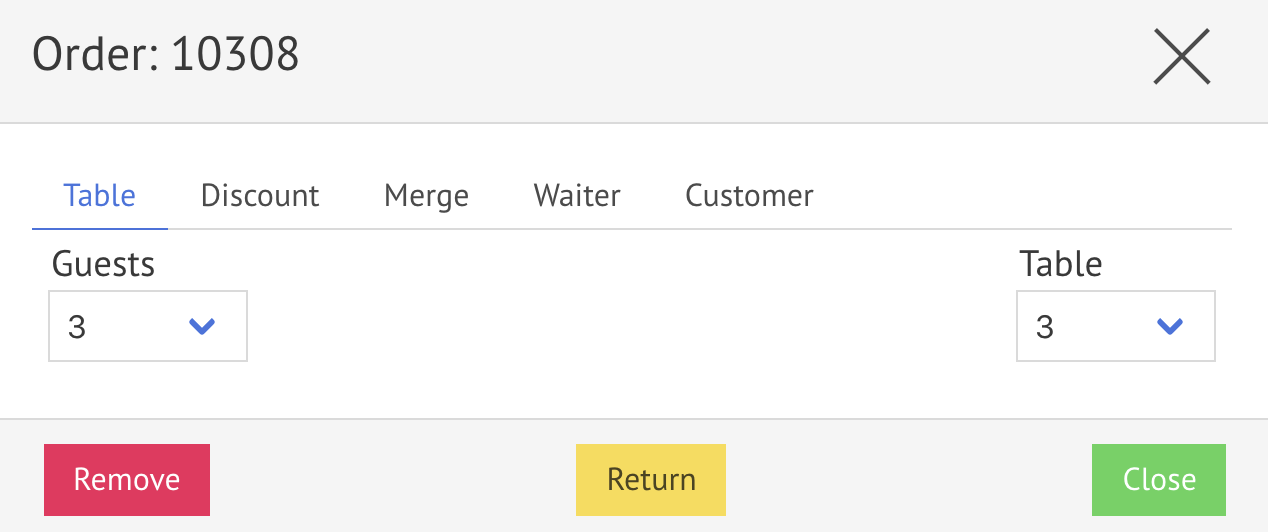
Task: Click the Guests field label
Action: coord(103,264)
